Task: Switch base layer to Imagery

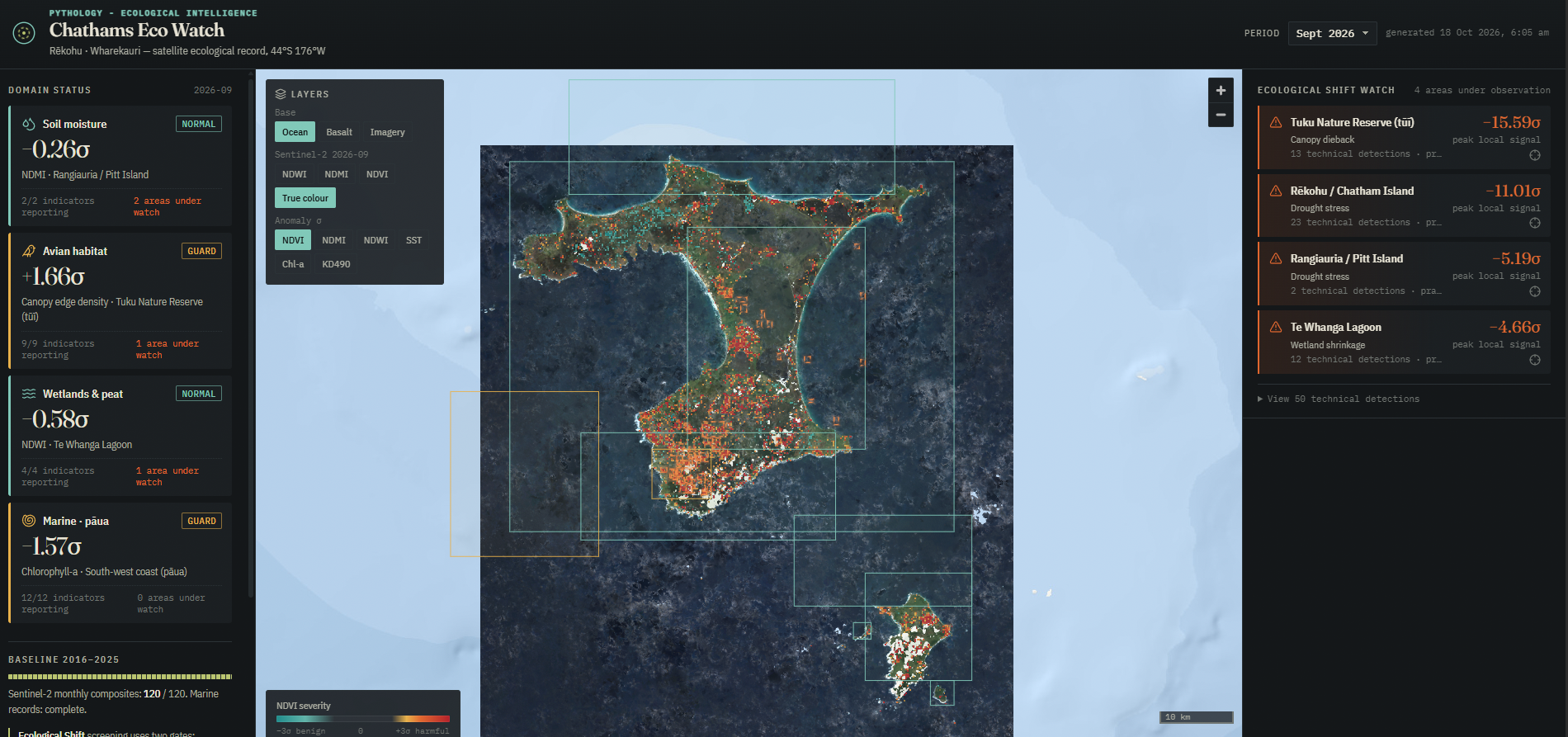Action: click(x=387, y=132)
